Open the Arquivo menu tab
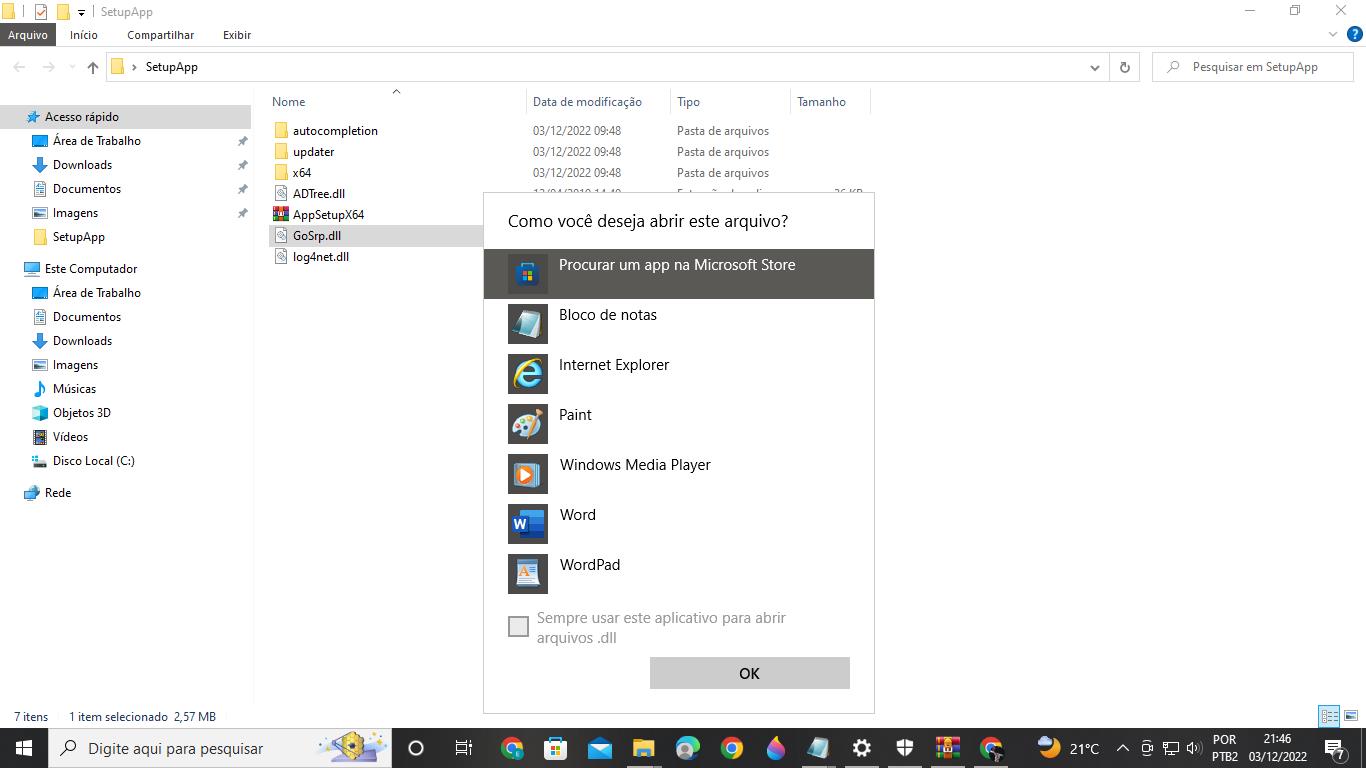 pos(28,35)
